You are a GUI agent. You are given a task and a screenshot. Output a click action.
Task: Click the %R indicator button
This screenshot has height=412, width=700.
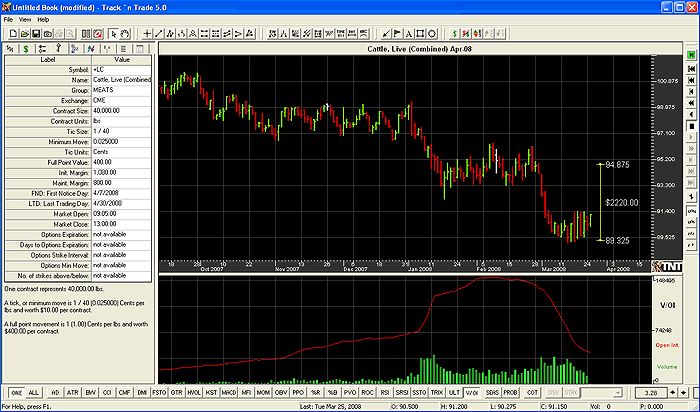tap(315, 393)
